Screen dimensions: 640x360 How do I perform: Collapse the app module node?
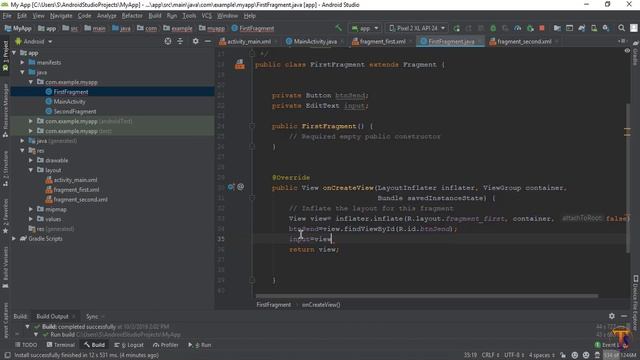[x=14, y=53]
